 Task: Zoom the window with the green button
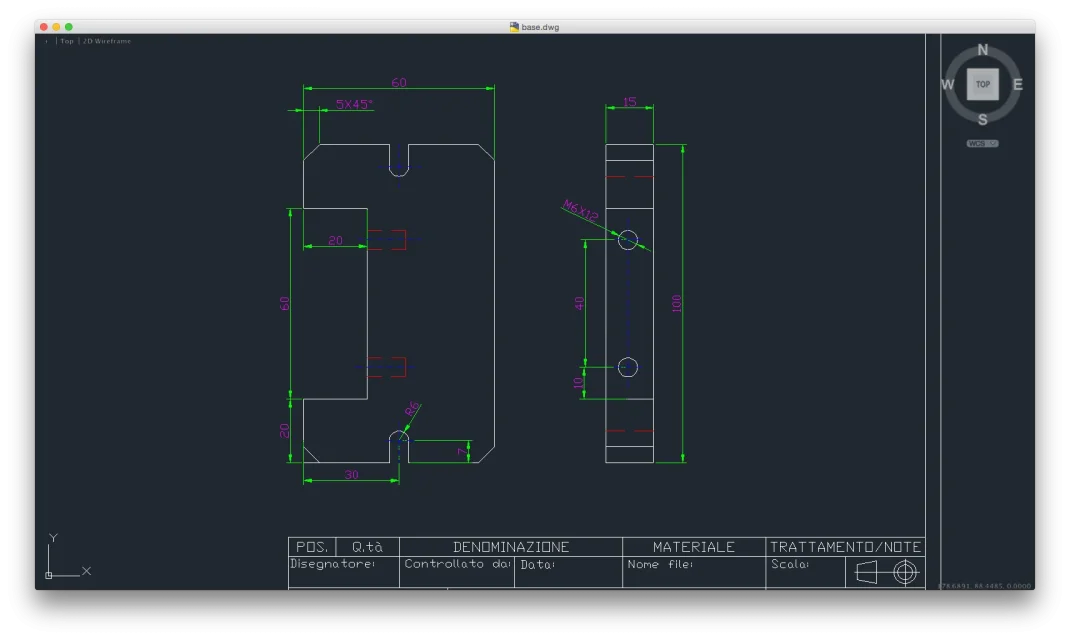68,27
